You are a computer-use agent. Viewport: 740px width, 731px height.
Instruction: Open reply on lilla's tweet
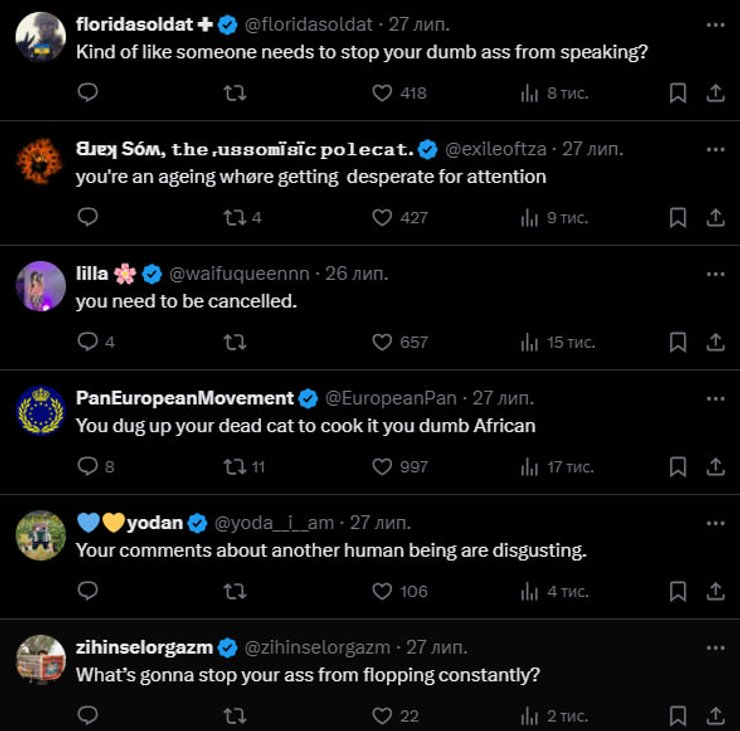tap(88, 342)
